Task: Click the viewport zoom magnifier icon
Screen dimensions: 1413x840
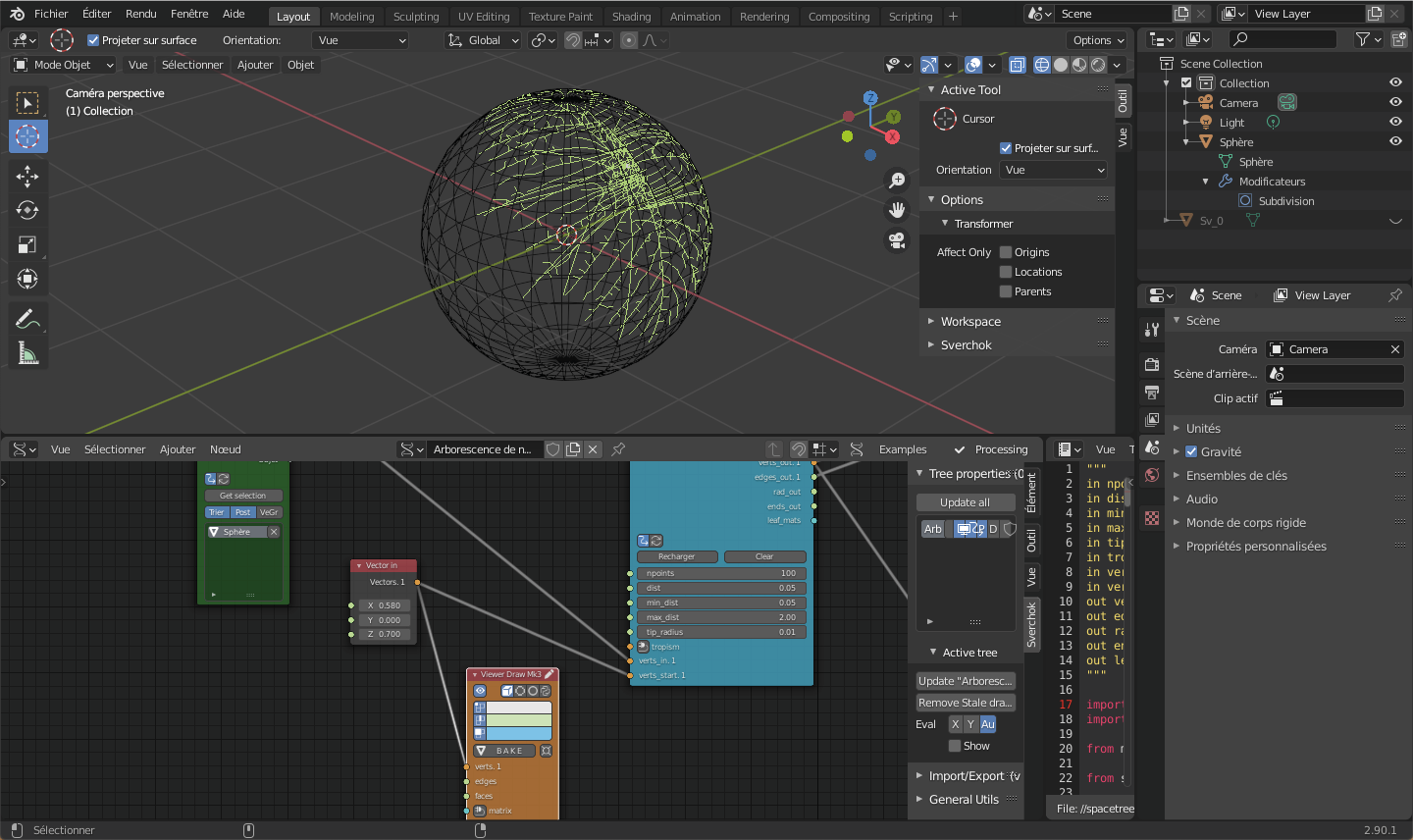Action: 897,181
